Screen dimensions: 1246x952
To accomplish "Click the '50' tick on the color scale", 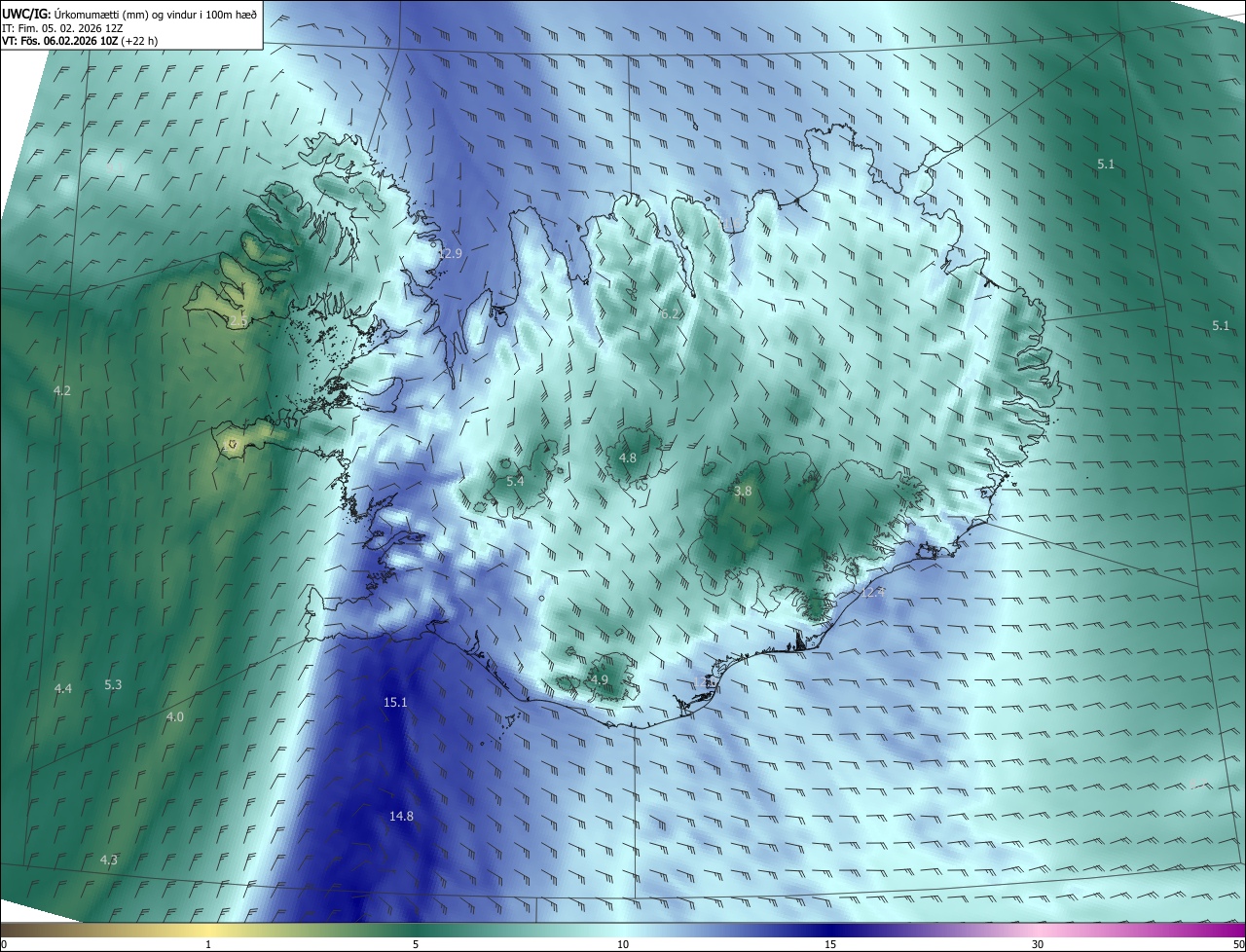I will point(1238,944).
